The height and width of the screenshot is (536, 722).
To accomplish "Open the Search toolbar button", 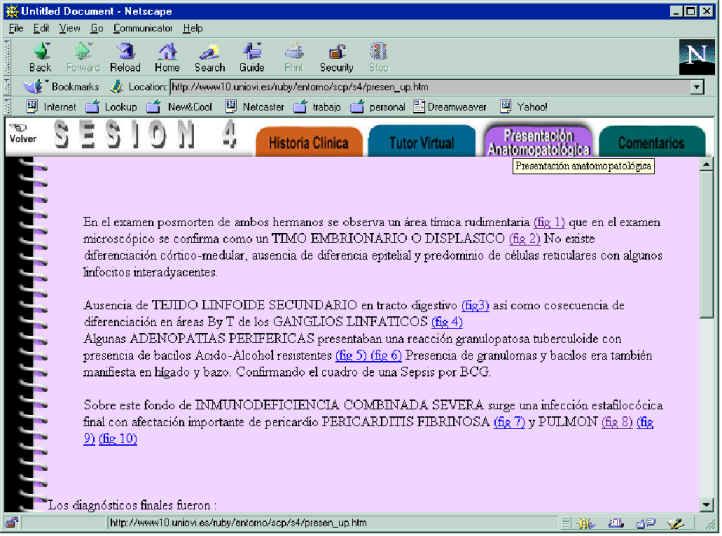I will tap(210, 56).
